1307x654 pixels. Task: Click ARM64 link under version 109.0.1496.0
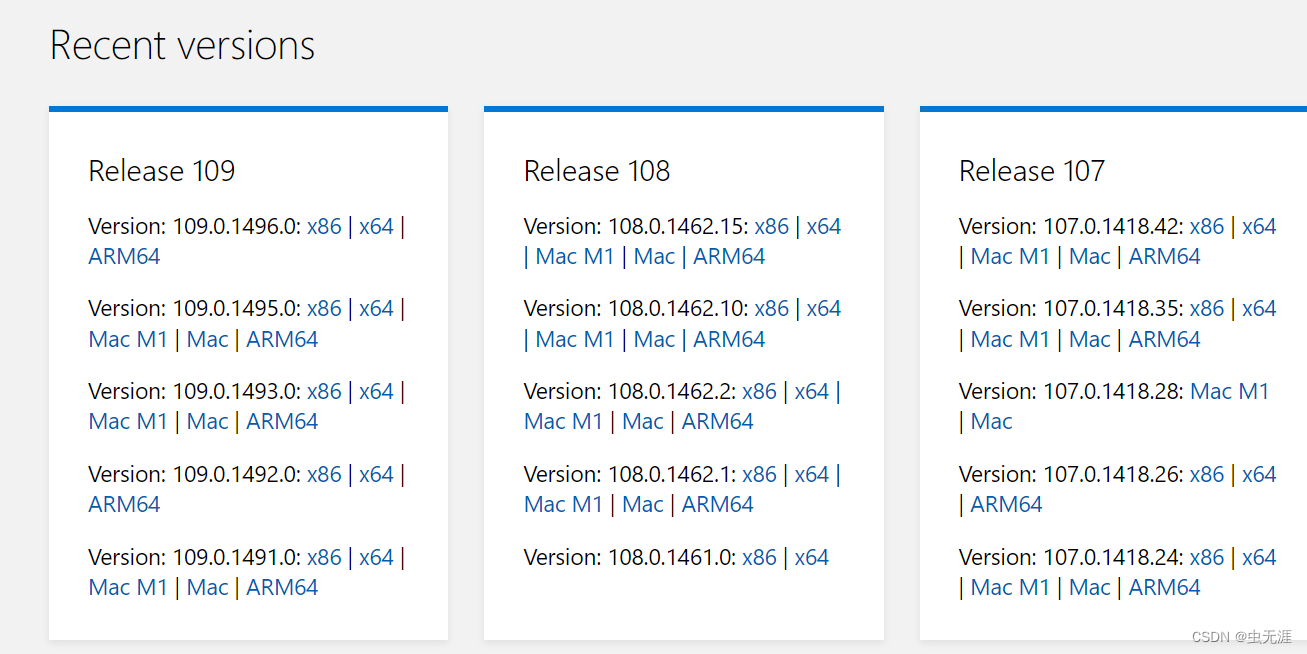click(x=123, y=256)
